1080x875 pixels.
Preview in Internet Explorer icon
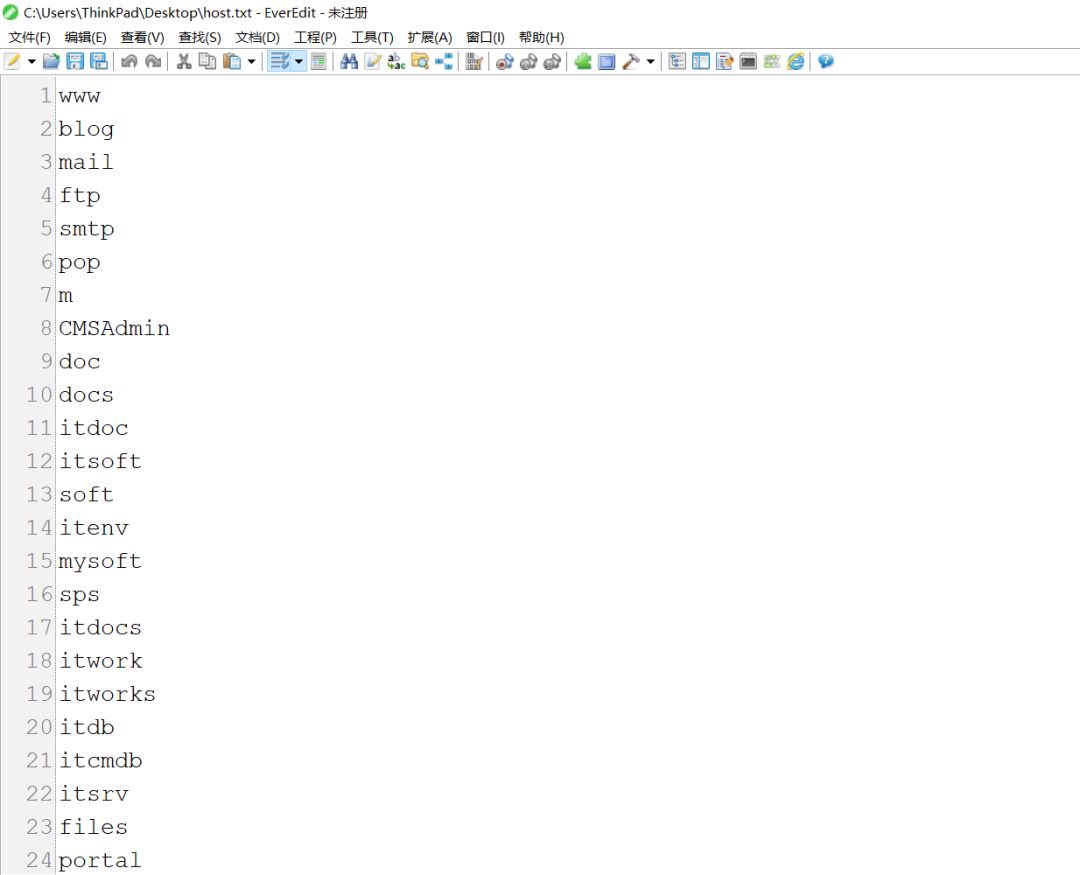click(796, 61)
